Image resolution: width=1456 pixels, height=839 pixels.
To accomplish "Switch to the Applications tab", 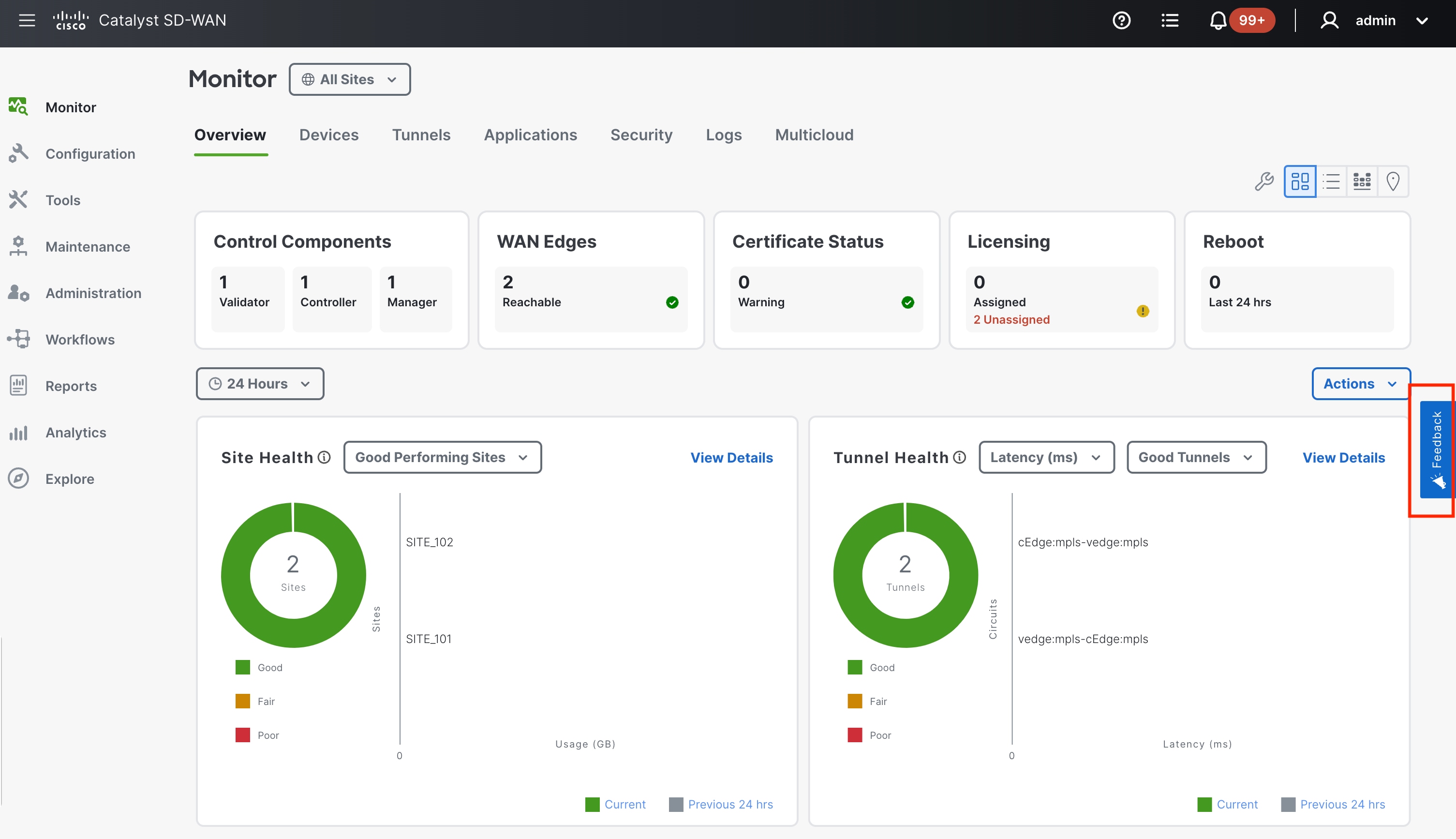I will [x=530, y=135].
